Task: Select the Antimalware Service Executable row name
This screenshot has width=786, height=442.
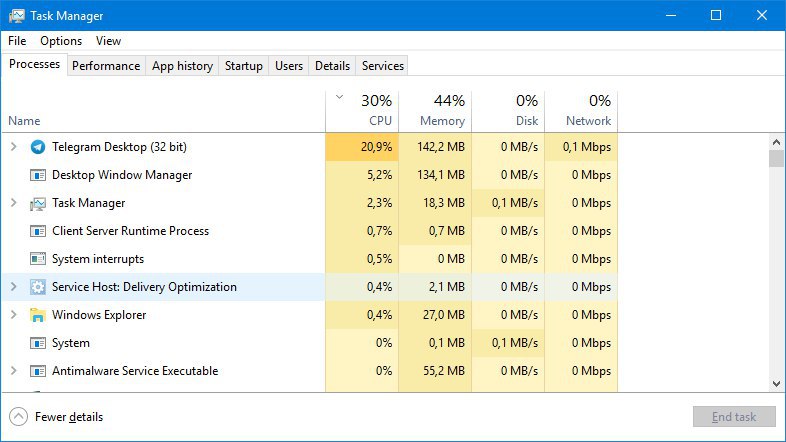Action: 135,371
